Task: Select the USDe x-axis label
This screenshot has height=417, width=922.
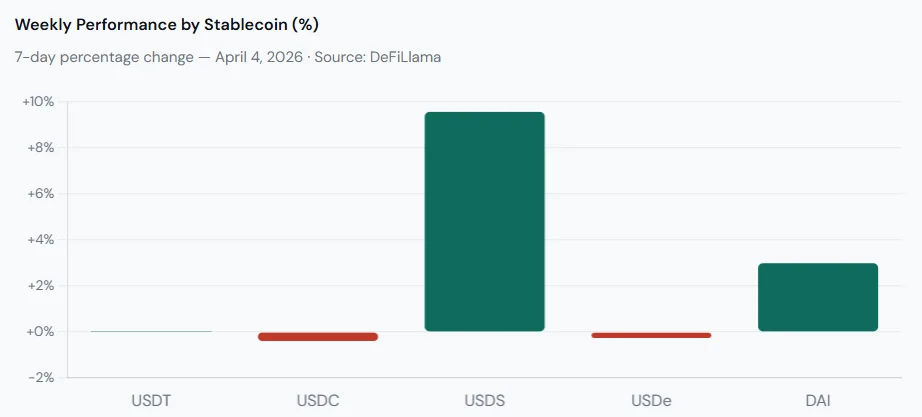Action: click(651, 400)
